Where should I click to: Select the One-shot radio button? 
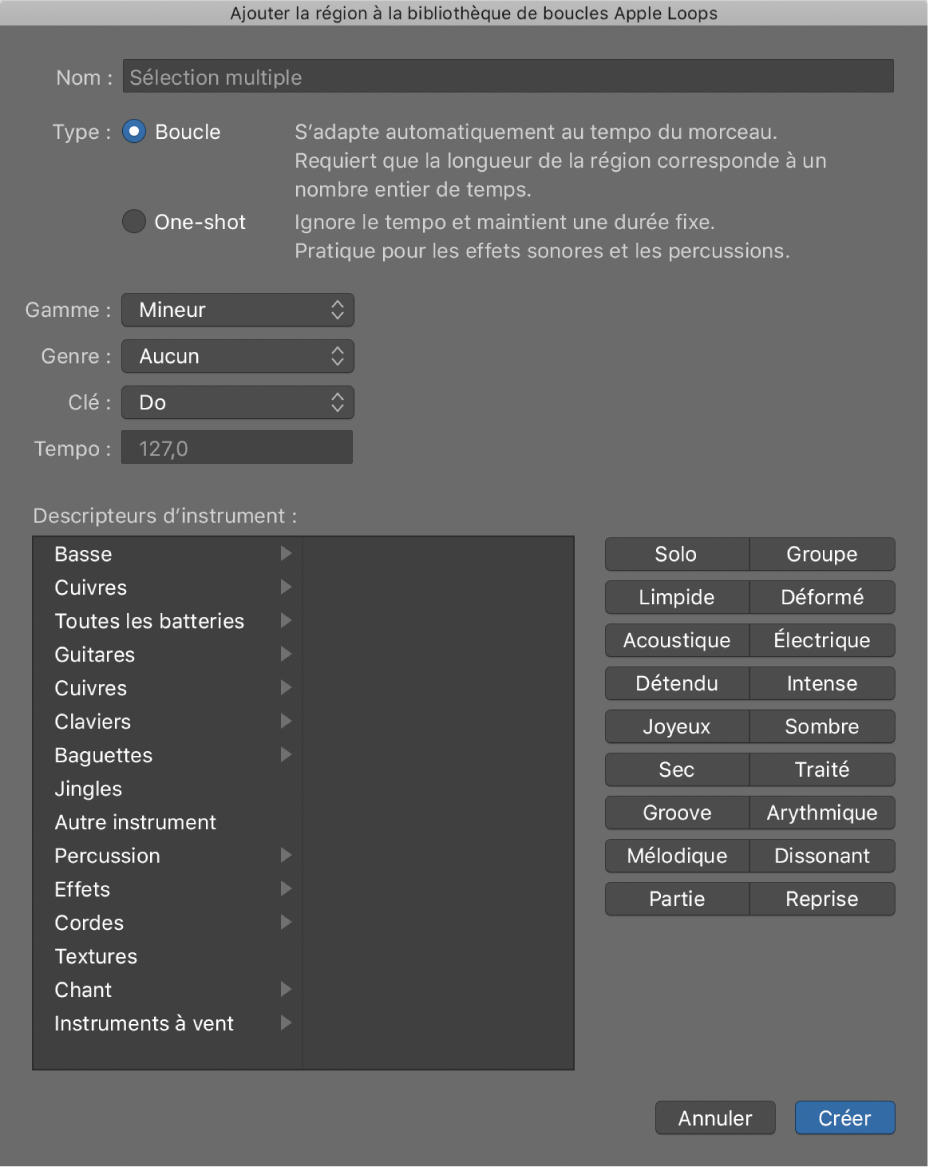[x=134, y=222]
